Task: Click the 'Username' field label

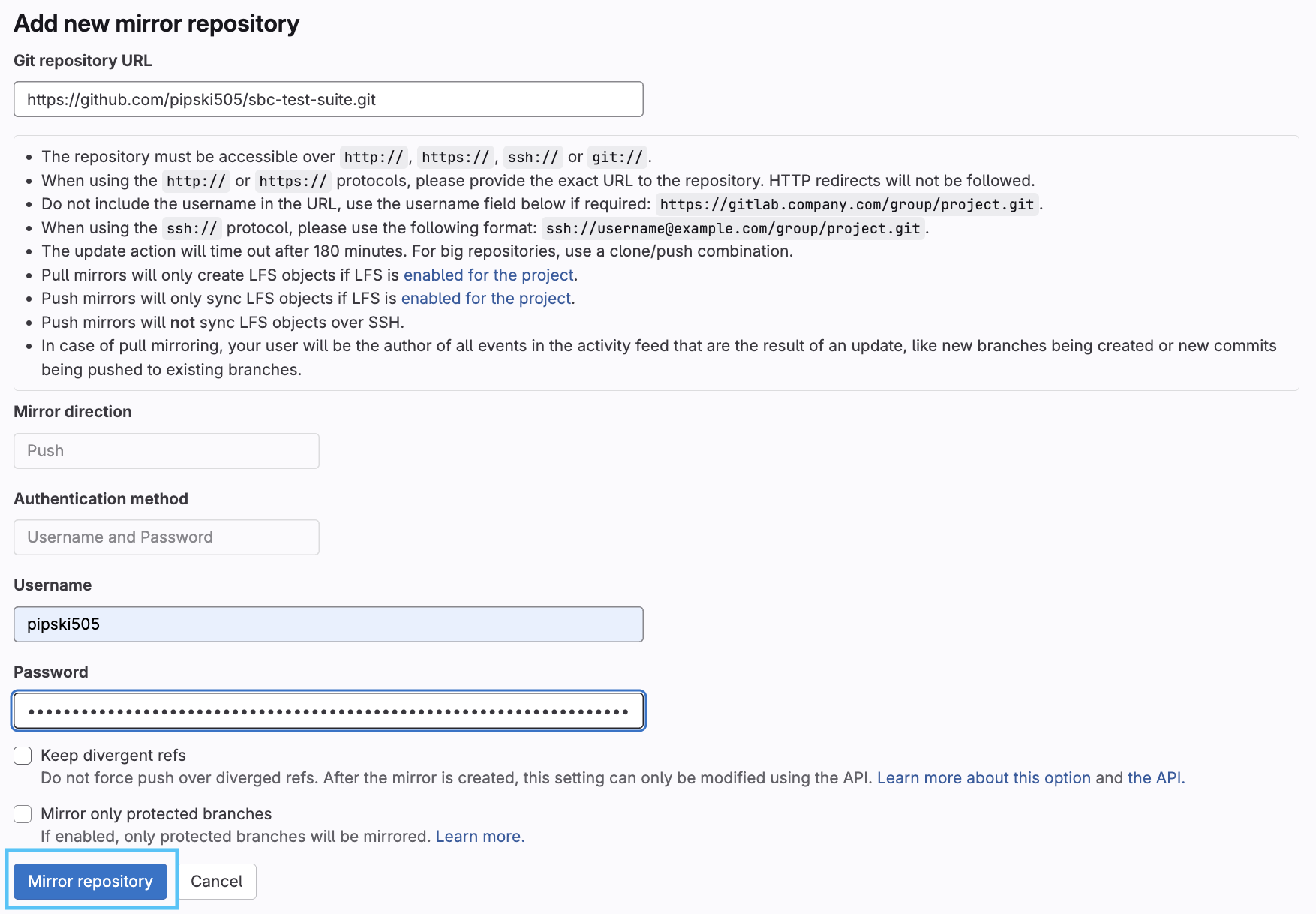Action: (x=53, y=585)
